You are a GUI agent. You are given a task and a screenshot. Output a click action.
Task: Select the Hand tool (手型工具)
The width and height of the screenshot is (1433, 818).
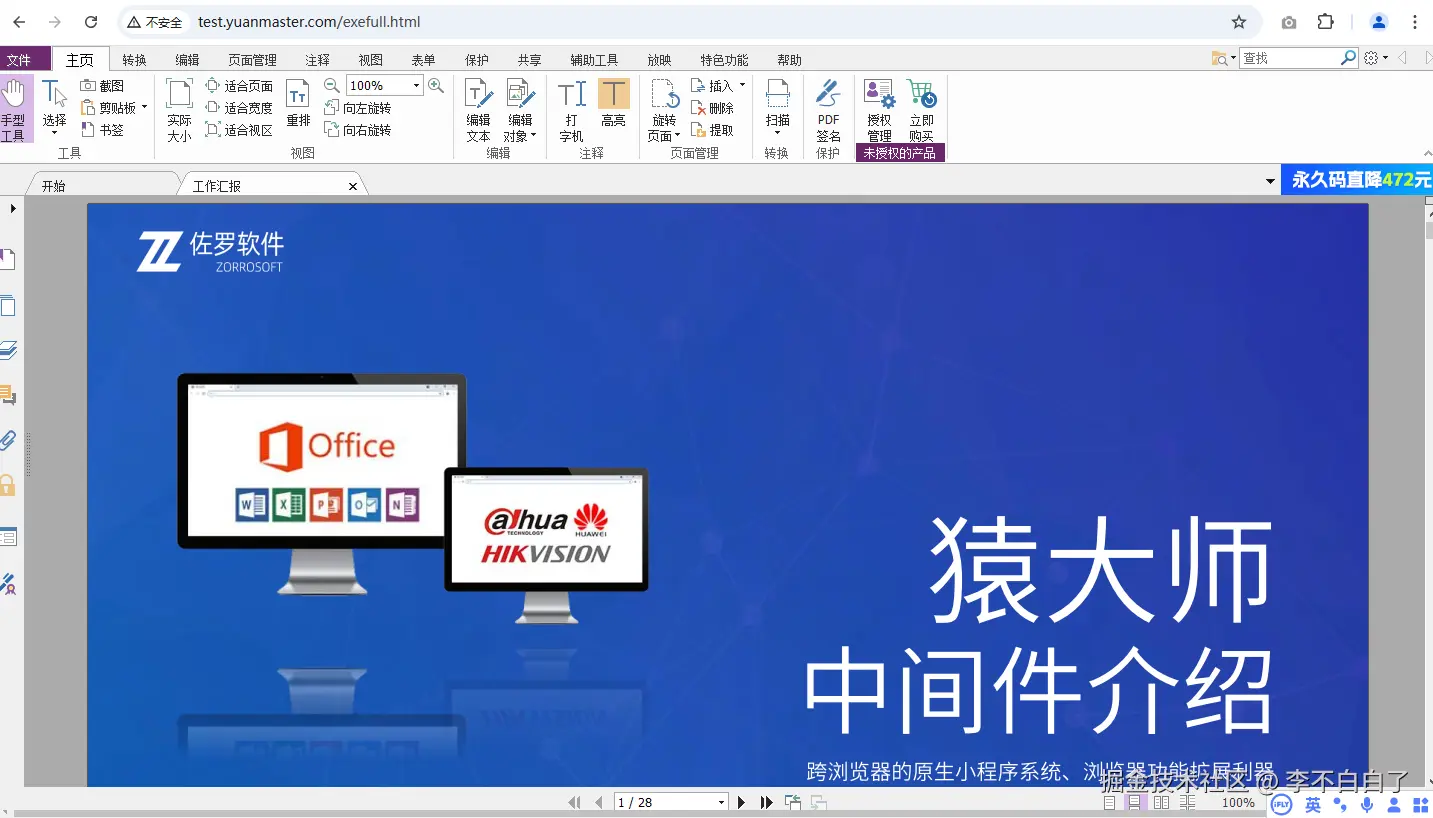point(16,108)
